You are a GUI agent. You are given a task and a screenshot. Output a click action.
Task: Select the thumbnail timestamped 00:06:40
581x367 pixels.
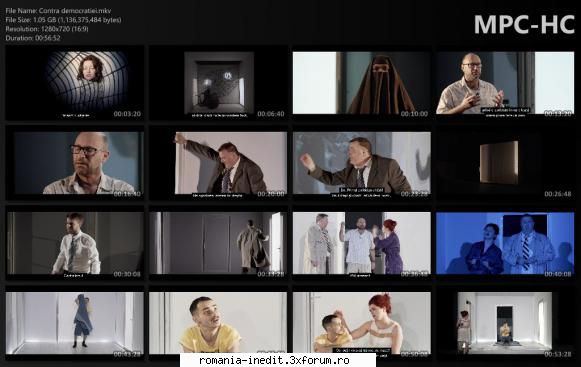[x=218, y=83]
